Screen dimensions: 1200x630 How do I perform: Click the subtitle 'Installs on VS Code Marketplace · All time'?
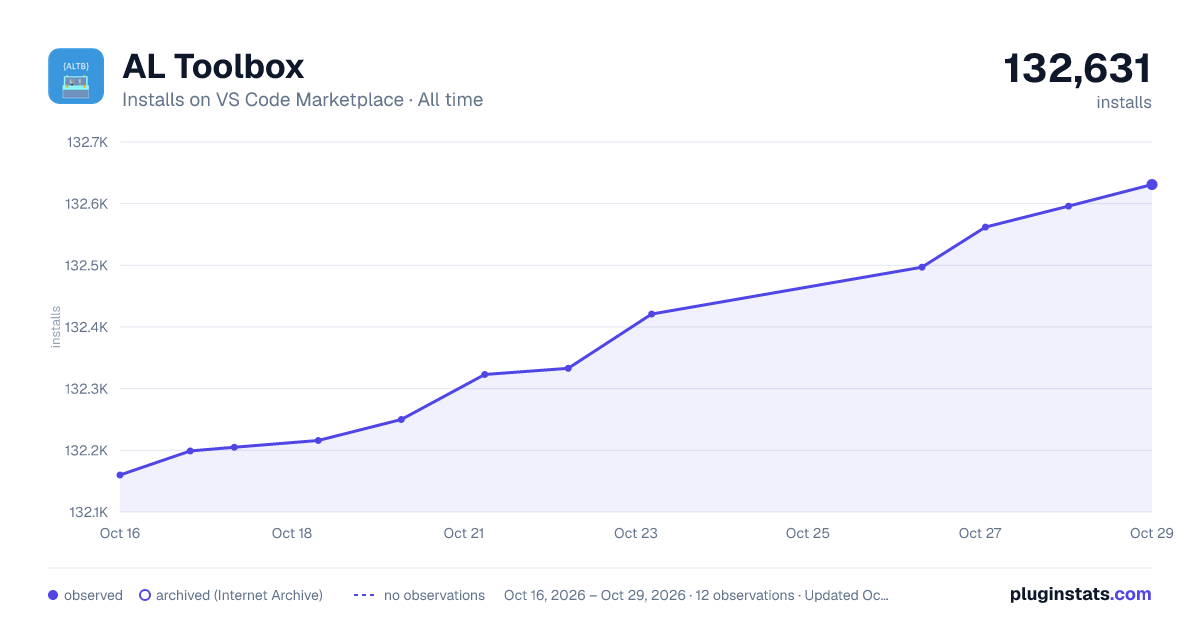tap(302, 100)
